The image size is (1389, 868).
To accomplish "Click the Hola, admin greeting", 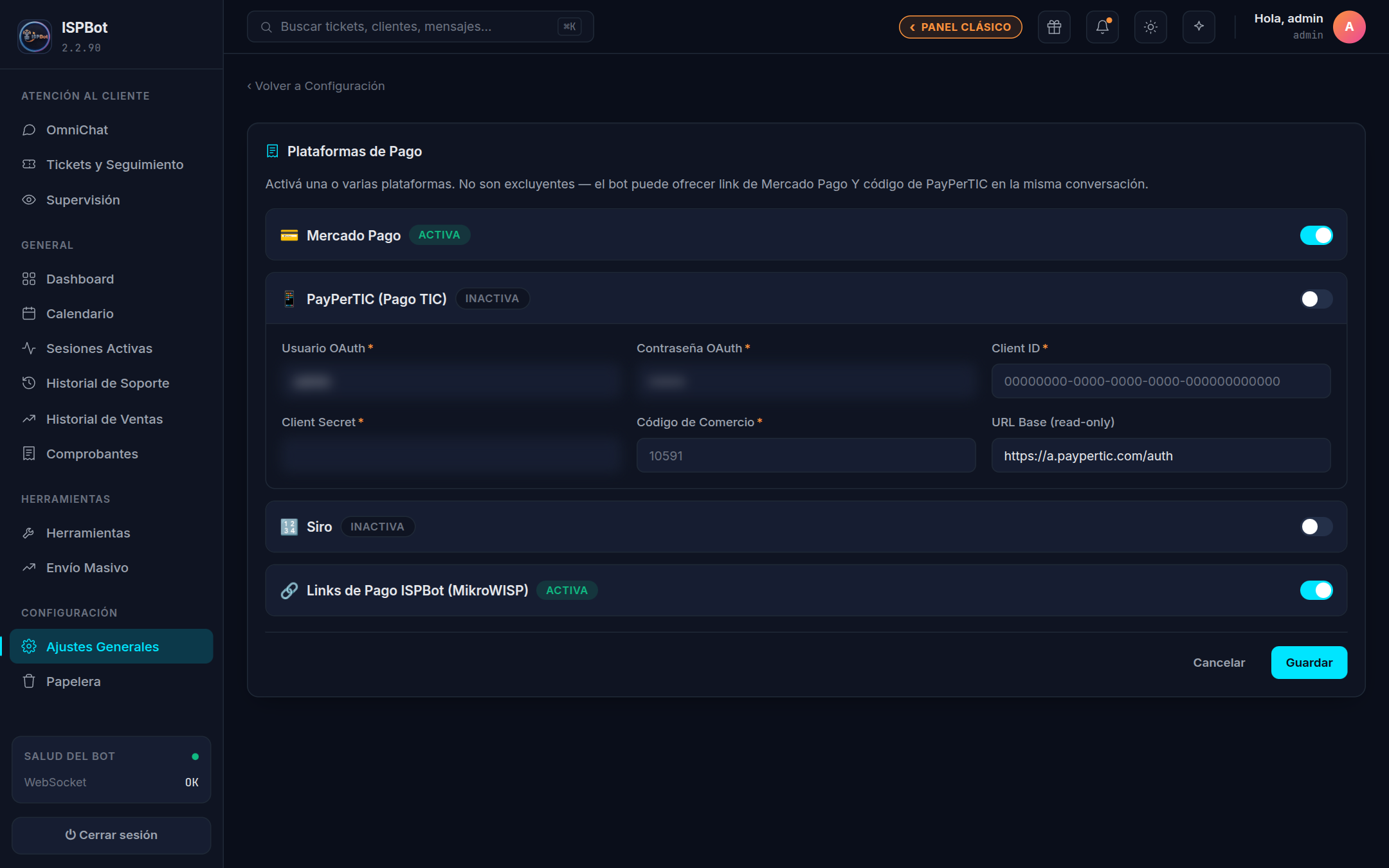I will point(1288,19).
